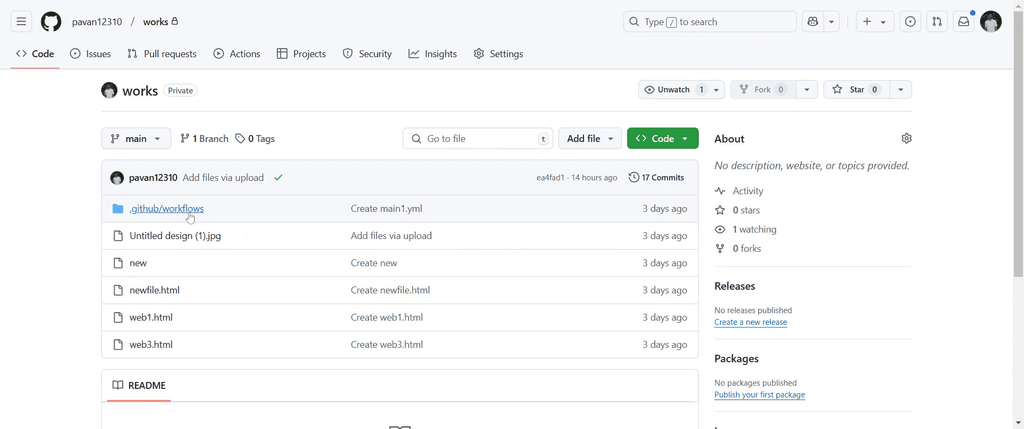
Task: View the 0 stars link
Action: click(x=737, y=210)
